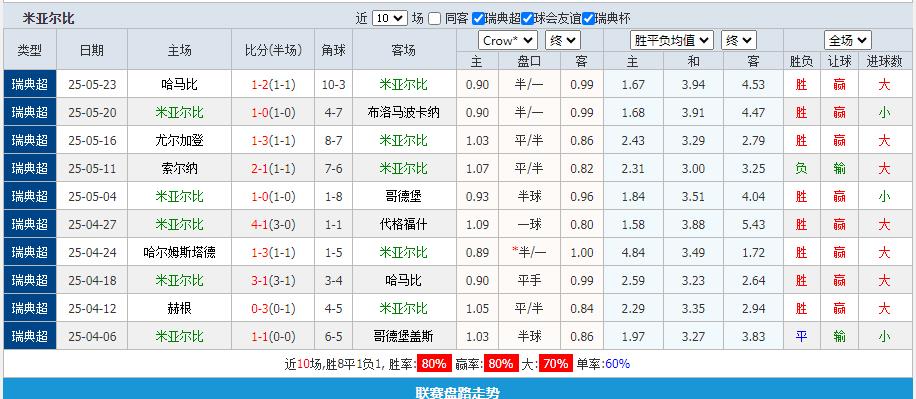Image resolution: width=916 pixels, height=399 pixels.
Task: Open 索尔纳 team link
Action: [x=179, y=169]
